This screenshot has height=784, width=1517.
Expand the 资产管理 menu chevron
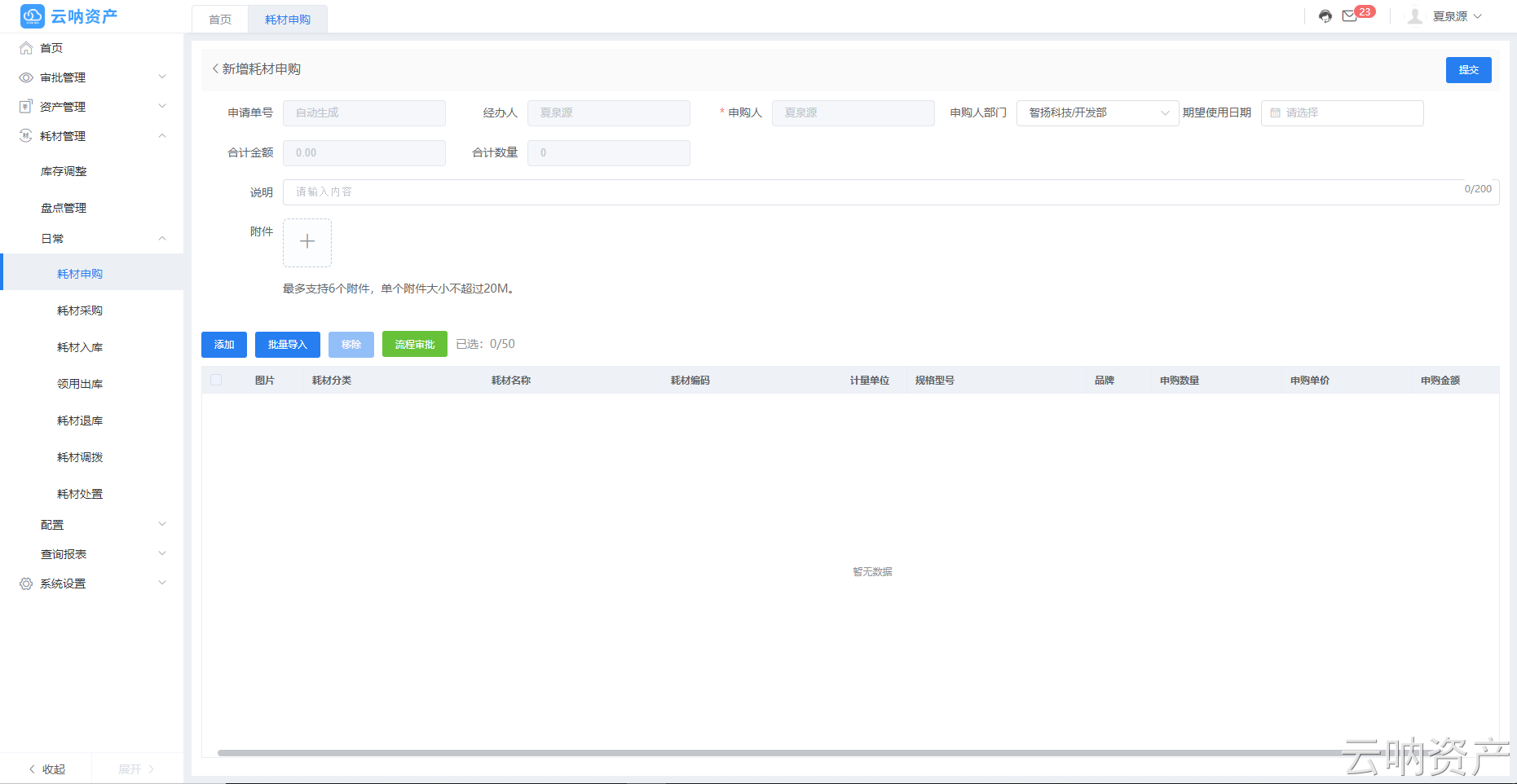click(162, 107)
